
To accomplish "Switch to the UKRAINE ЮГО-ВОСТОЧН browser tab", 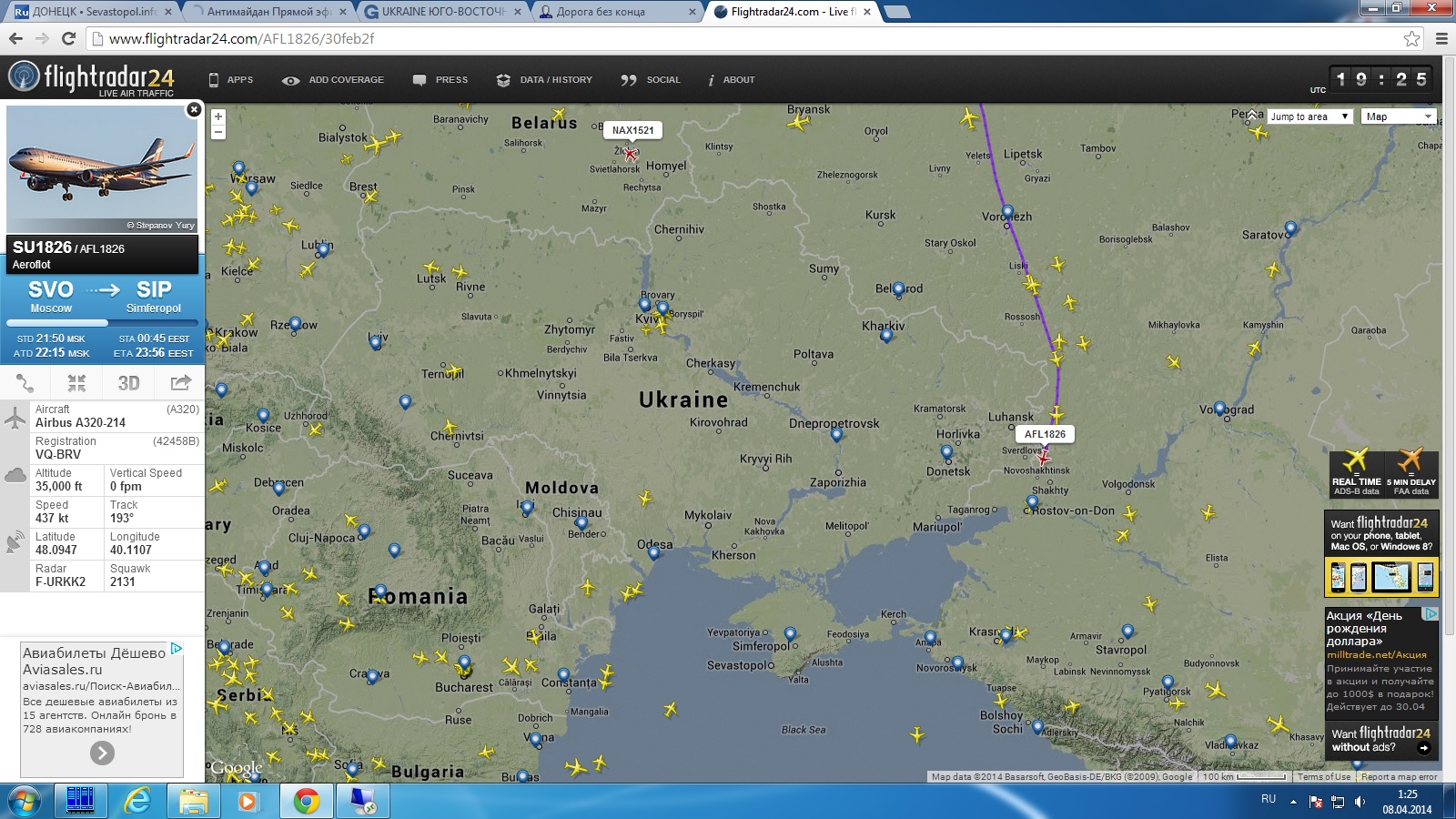I will [x=443, y=12].
